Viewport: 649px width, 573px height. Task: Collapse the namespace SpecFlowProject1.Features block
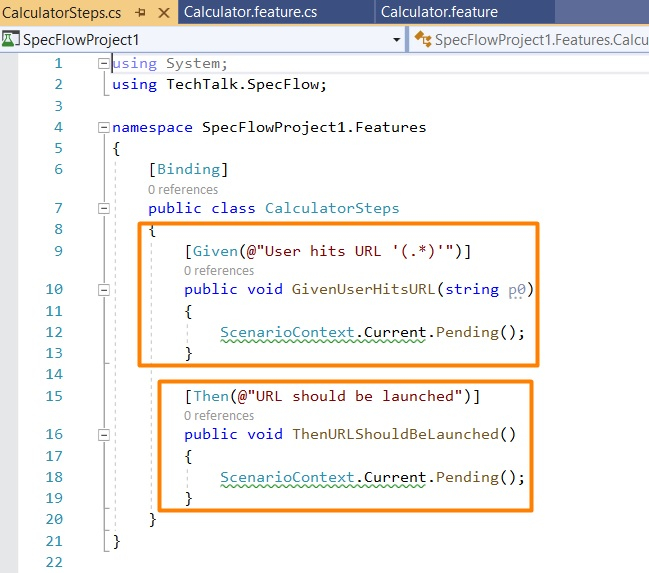coord(103,128)
